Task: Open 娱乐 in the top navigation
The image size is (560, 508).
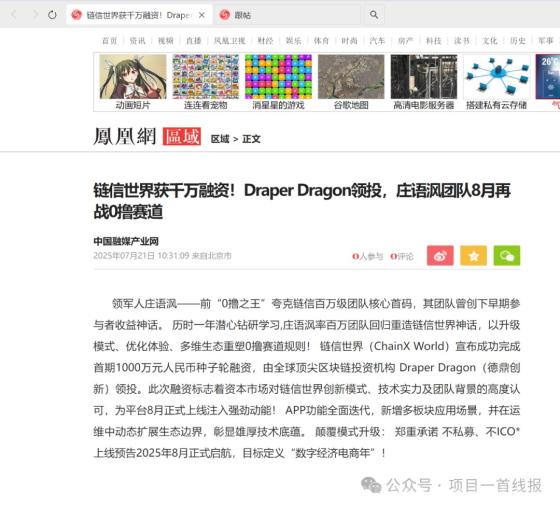Action: (293, 41)
